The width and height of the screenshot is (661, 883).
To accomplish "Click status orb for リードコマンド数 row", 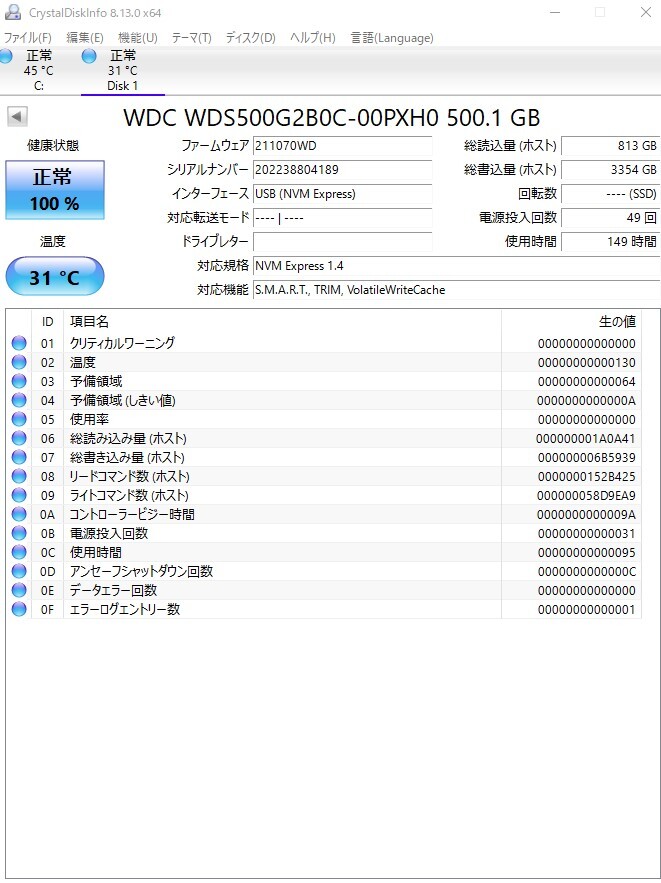I will 19,476.
